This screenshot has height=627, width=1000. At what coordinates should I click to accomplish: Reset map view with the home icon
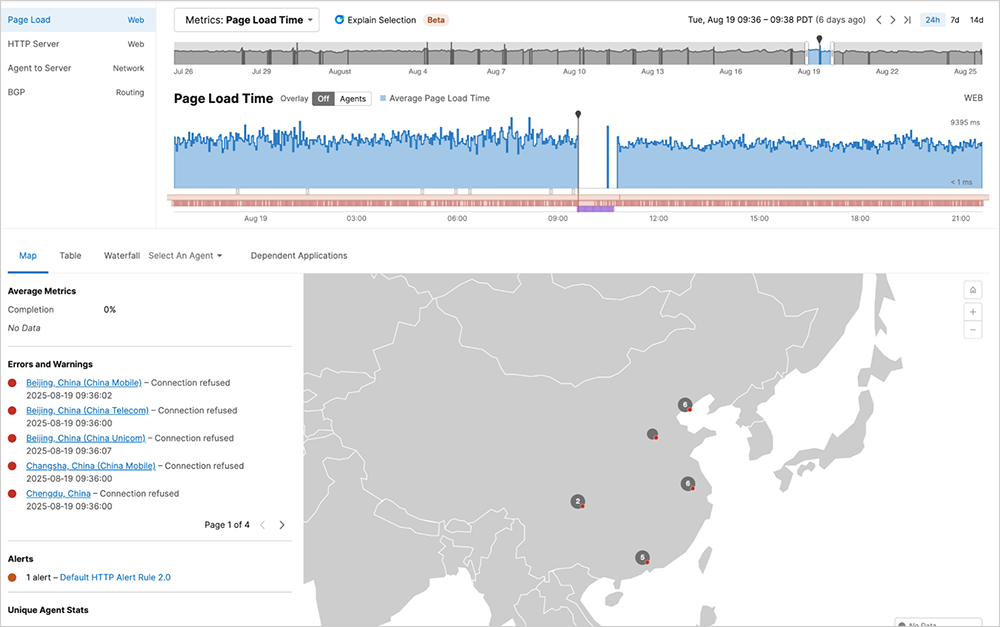point(972,289)
